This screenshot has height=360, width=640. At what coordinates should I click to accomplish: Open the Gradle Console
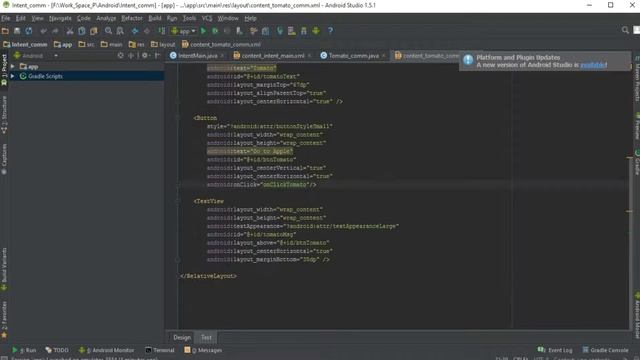click(605, 350)
